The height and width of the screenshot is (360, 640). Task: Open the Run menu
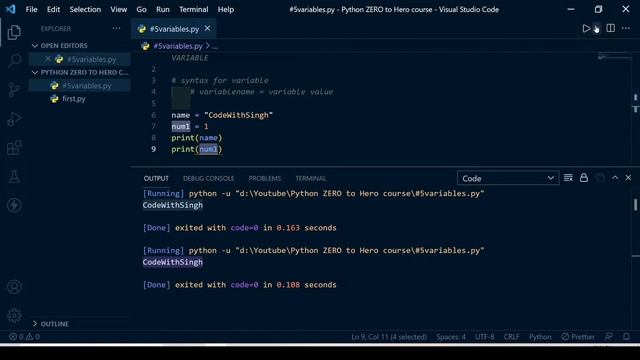(x=162, y=9)
